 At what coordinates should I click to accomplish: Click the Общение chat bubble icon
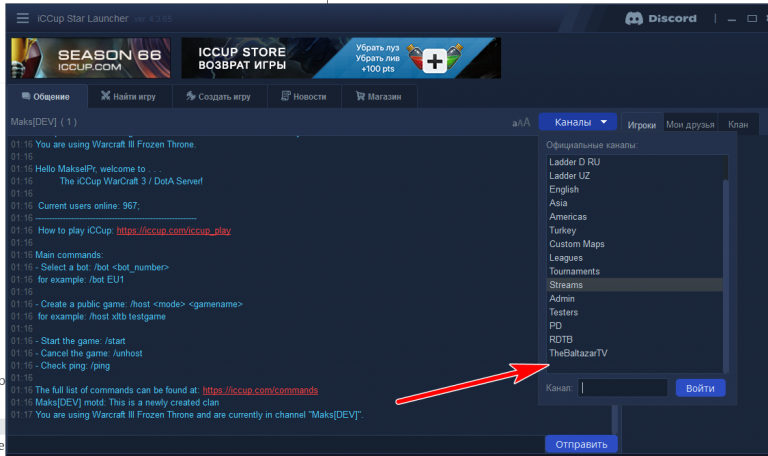[x=26, y=96]
